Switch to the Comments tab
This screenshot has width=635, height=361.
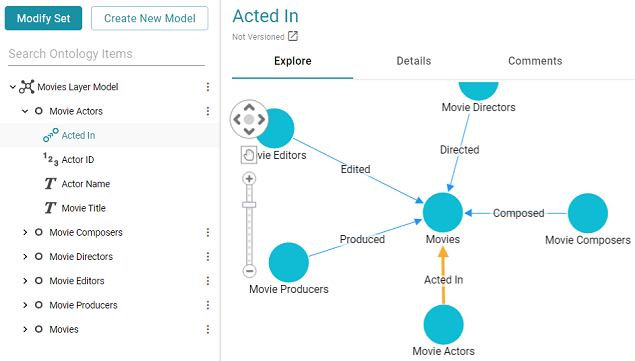(535, 61)
